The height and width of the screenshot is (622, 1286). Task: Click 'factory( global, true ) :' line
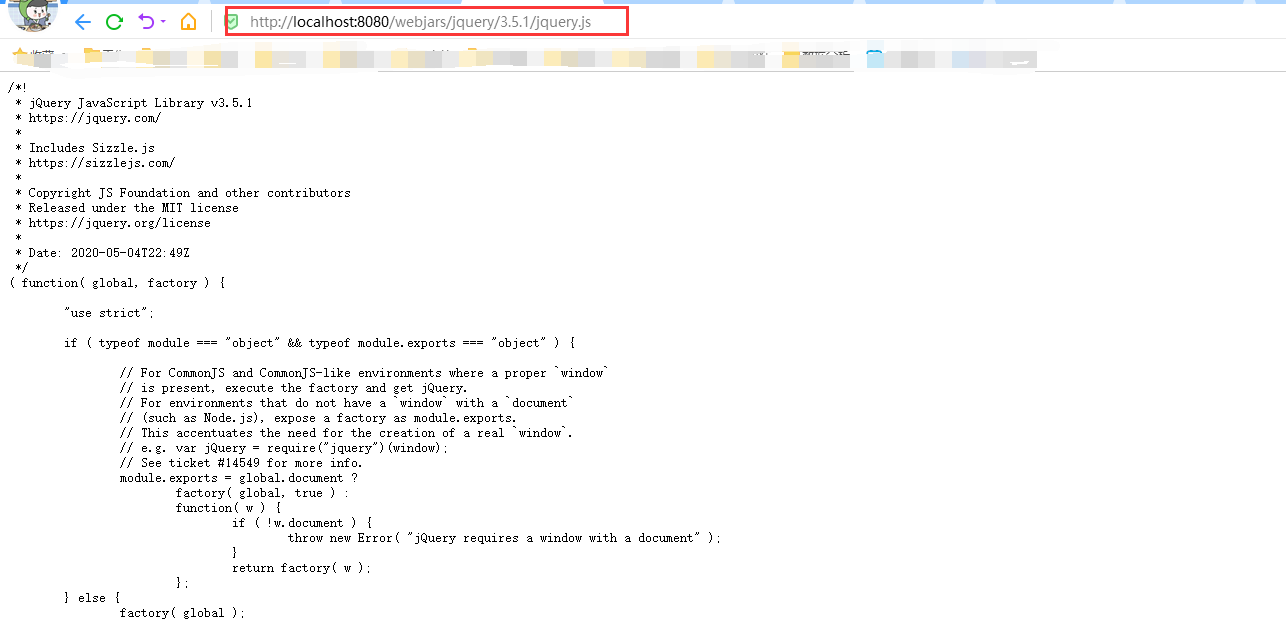262,493
